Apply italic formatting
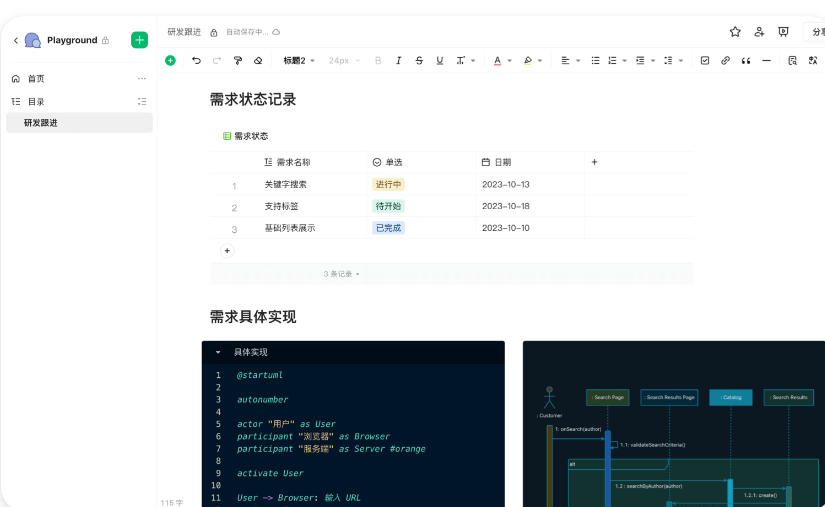The width and height of the screenshot is (825, 507). click(x=398, y=61)
